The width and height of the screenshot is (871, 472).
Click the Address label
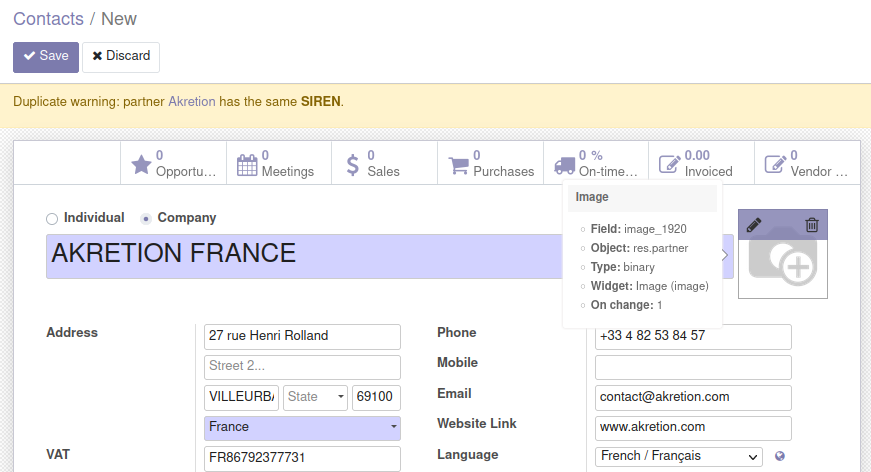click(72, 333)
